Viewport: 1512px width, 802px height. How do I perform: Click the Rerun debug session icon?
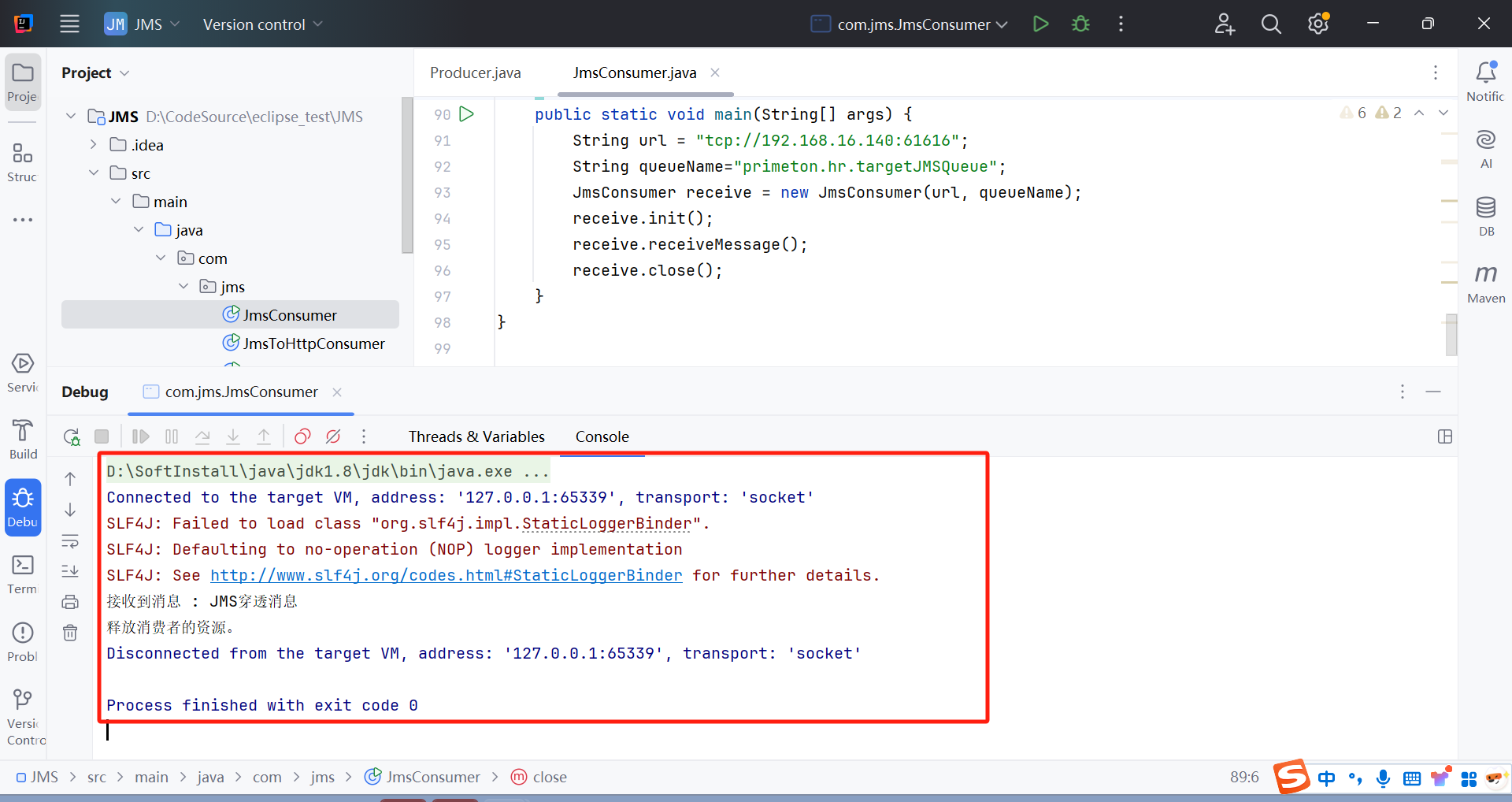pyautogui.click(x=72, y=436)
